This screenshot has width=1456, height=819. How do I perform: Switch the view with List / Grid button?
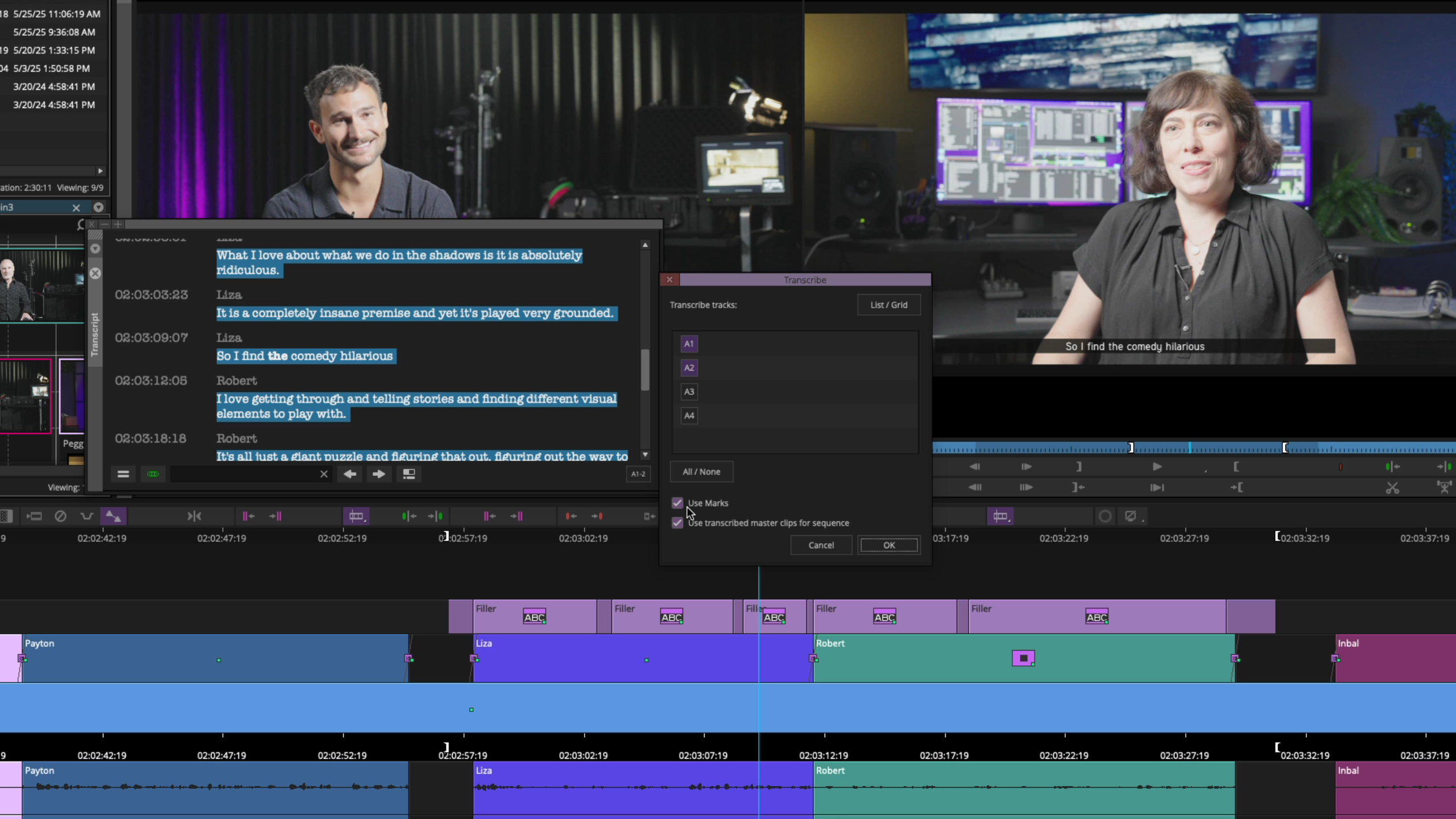pyautogui.click(x=888, y=305)
